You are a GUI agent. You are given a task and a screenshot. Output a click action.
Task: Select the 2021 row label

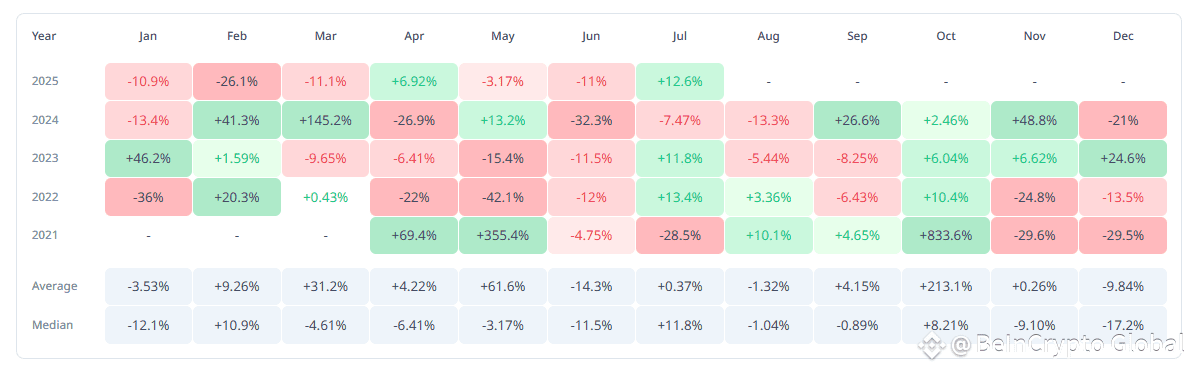(x=45, y=236)
